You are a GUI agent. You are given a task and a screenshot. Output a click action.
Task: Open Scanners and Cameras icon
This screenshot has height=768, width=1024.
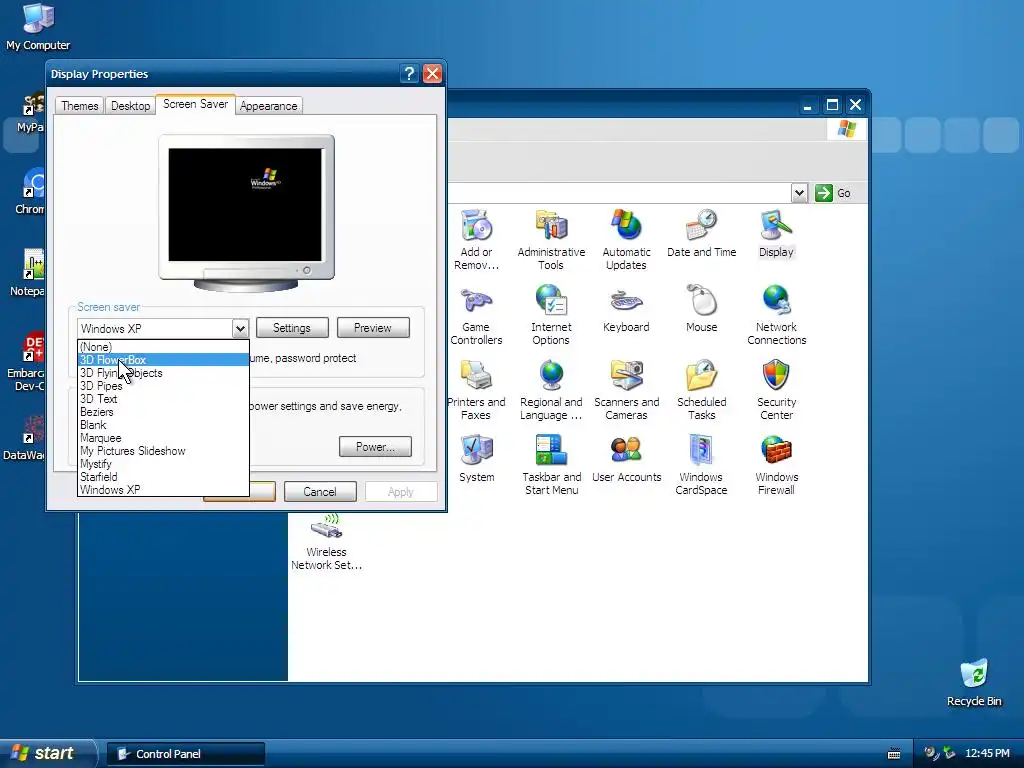[626, 390]
